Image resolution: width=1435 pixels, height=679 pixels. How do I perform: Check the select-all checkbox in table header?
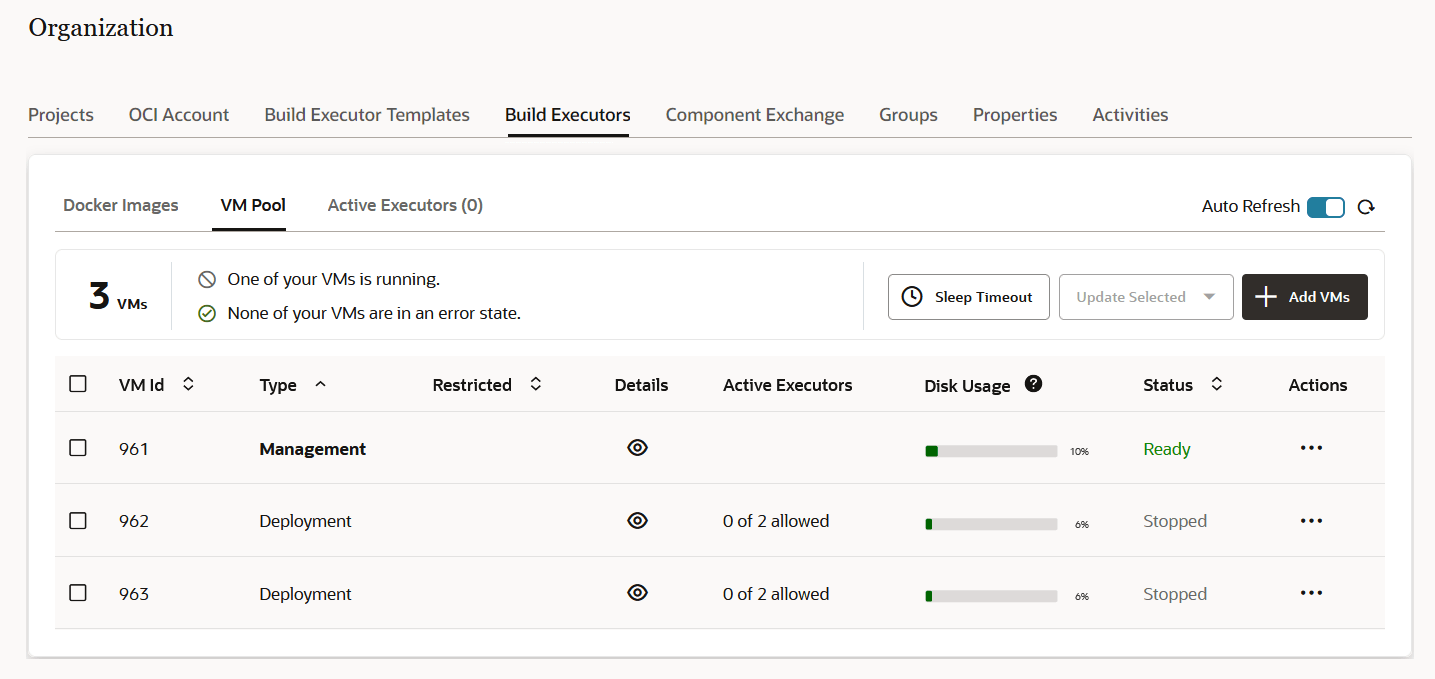pyautogui.click(x=78, y=383)
